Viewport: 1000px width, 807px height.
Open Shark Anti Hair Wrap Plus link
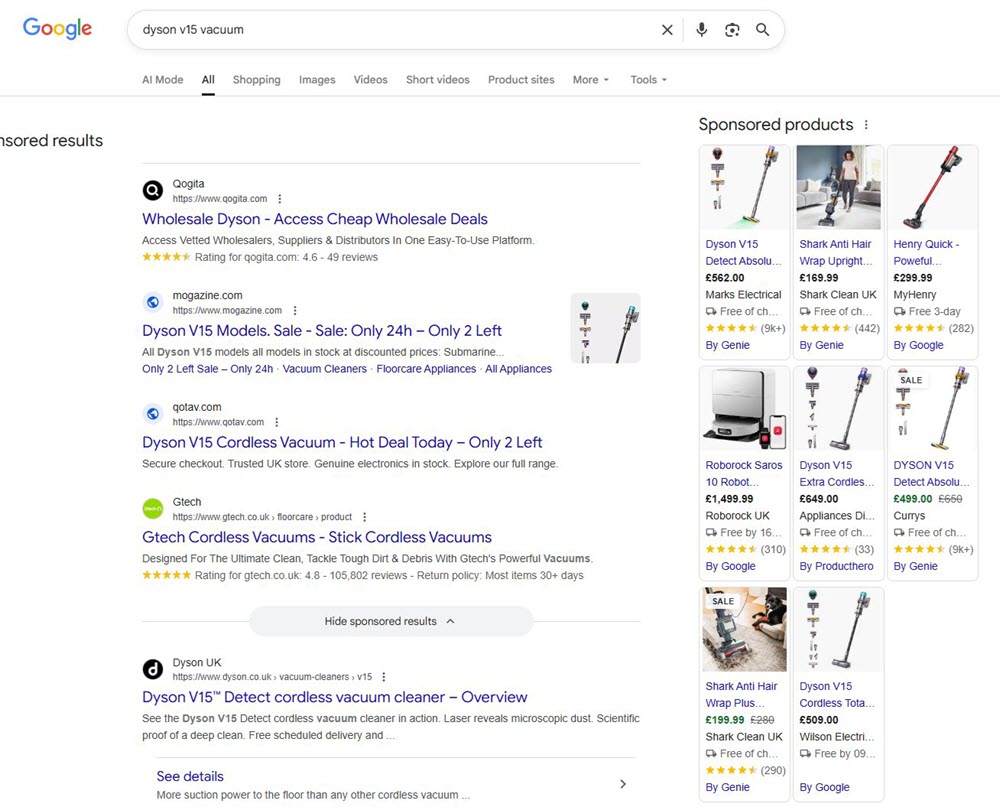click(741, 695)
